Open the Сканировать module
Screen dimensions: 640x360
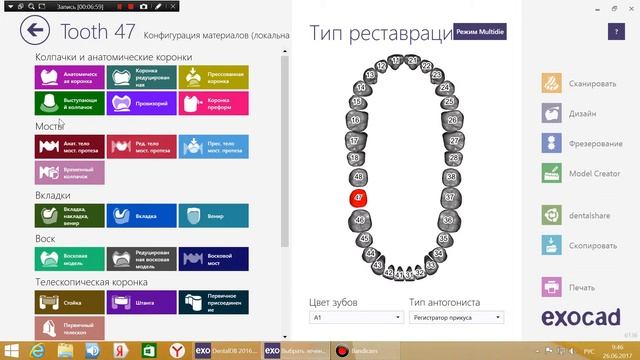[579, 83]
